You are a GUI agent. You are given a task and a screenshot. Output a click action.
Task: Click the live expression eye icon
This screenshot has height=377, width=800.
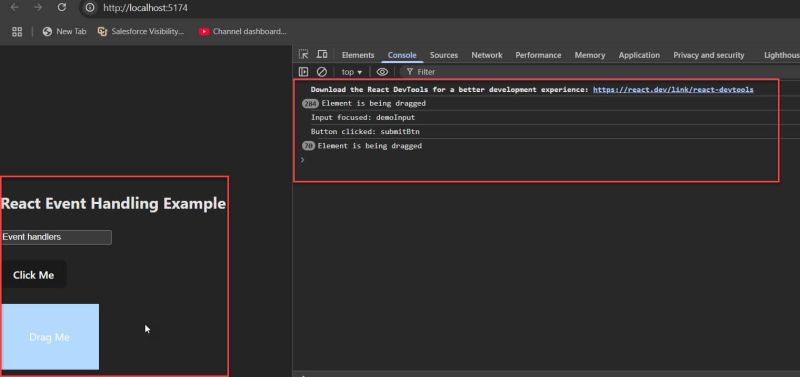point(382,72)
